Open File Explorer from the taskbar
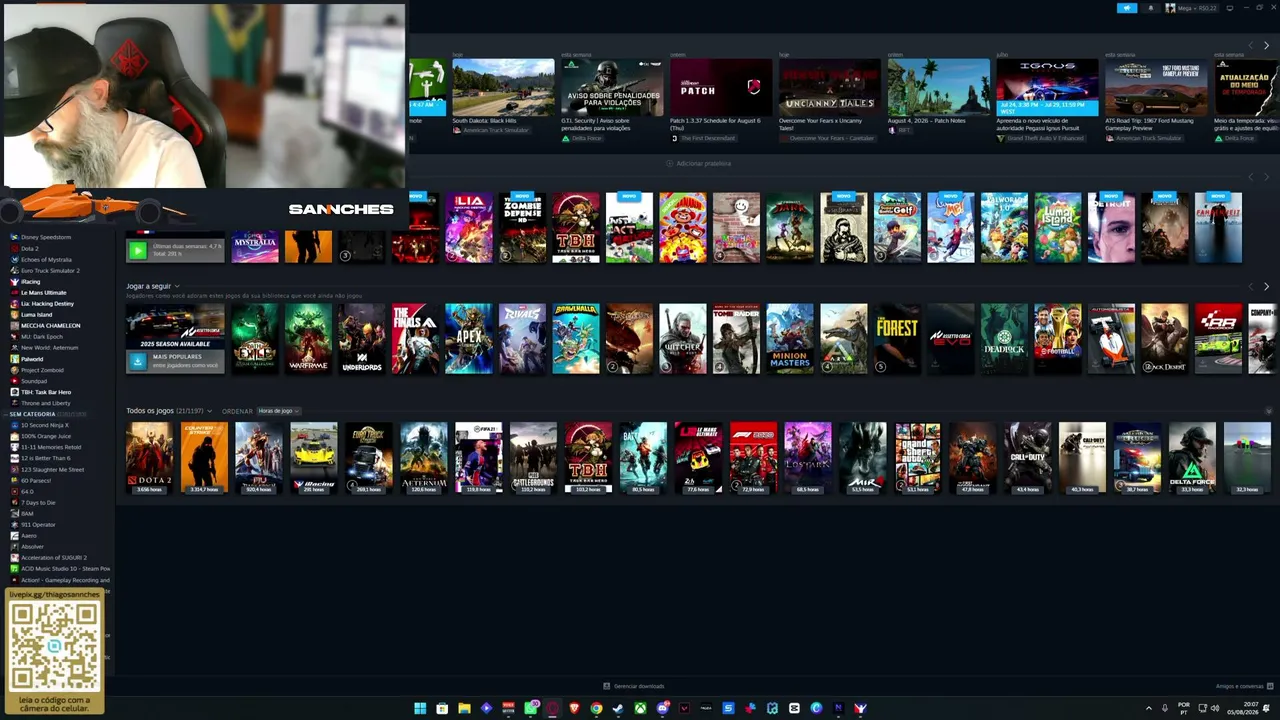The width and height of the screenshot is (1280, 720). (x=464, y=708)
